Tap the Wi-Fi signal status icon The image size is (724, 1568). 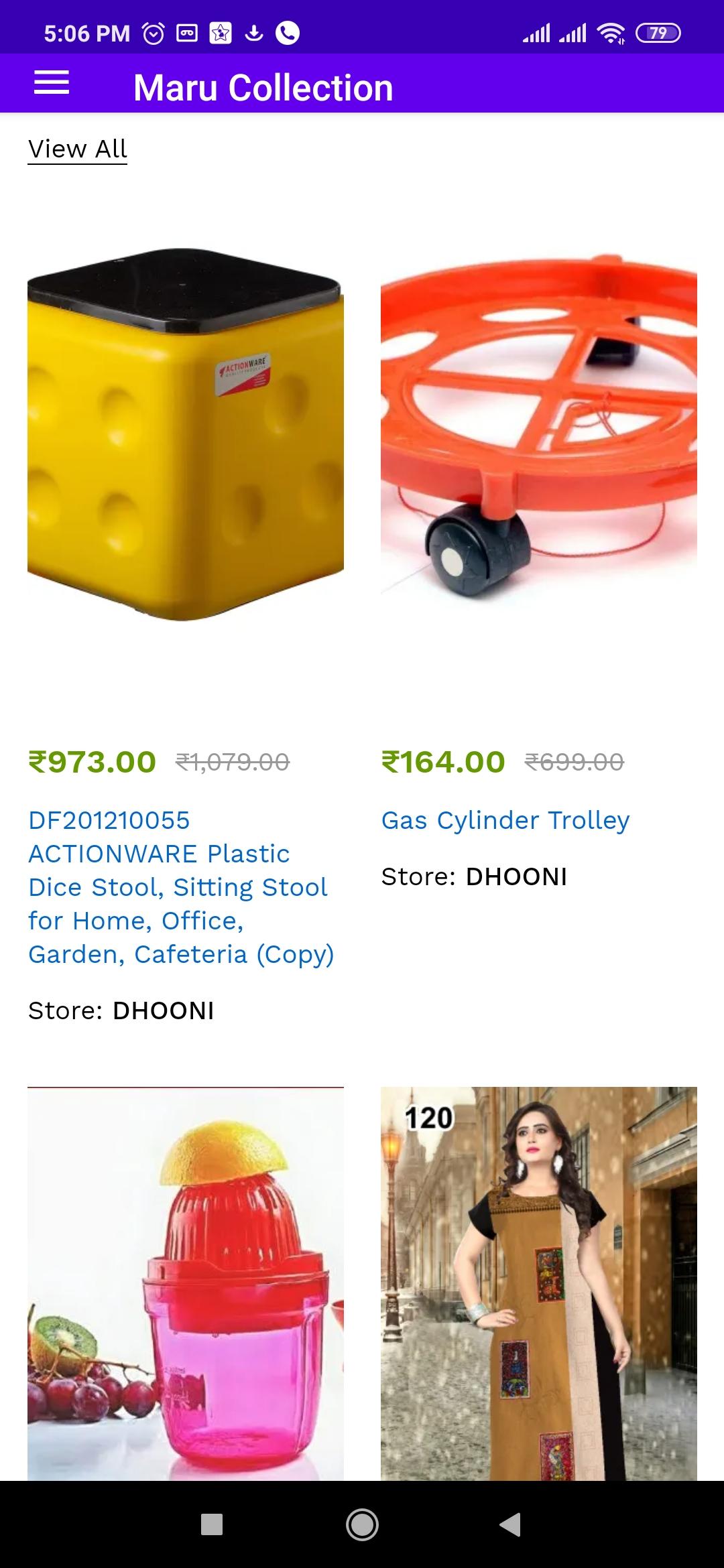(x=611, y=33)
